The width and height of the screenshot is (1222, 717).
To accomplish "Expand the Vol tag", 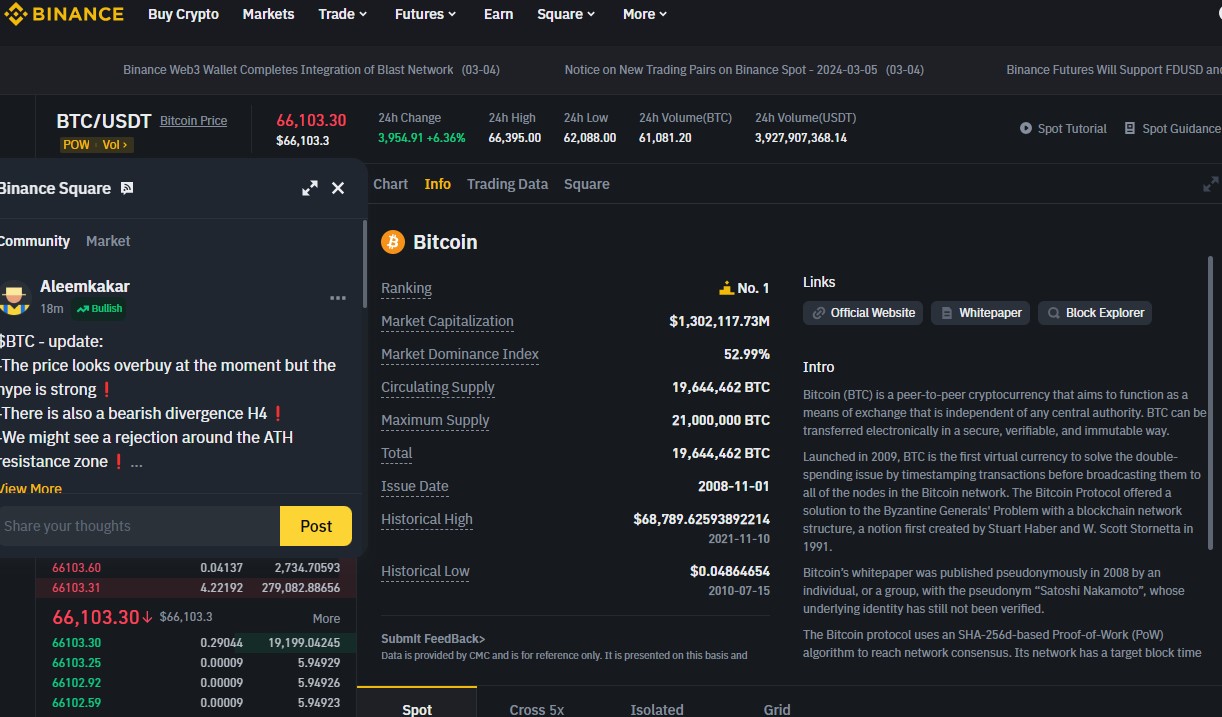I will pos(115,145).
